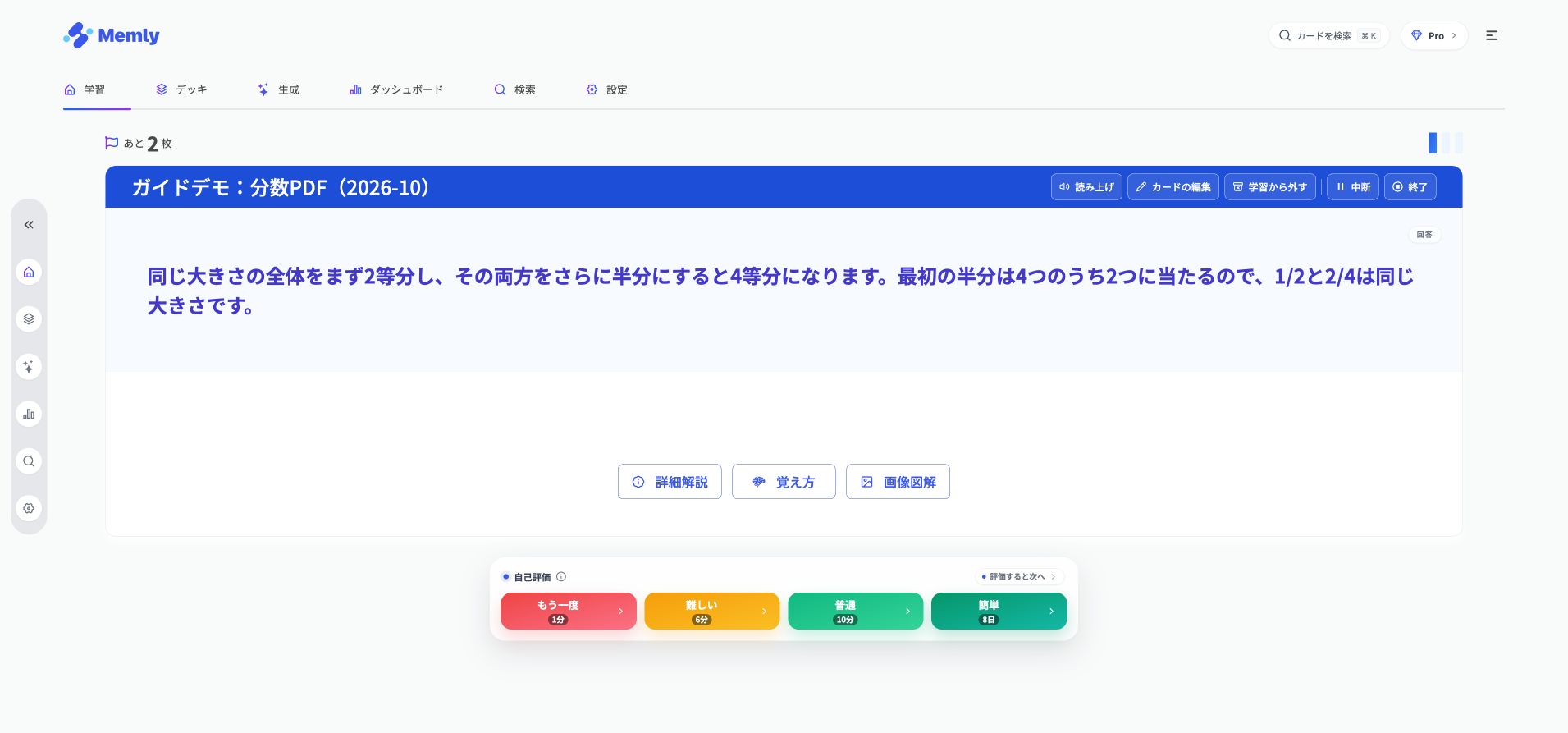Open 詳細解説 detailed explanation
1568x733 pixels.
pos(670,482)
